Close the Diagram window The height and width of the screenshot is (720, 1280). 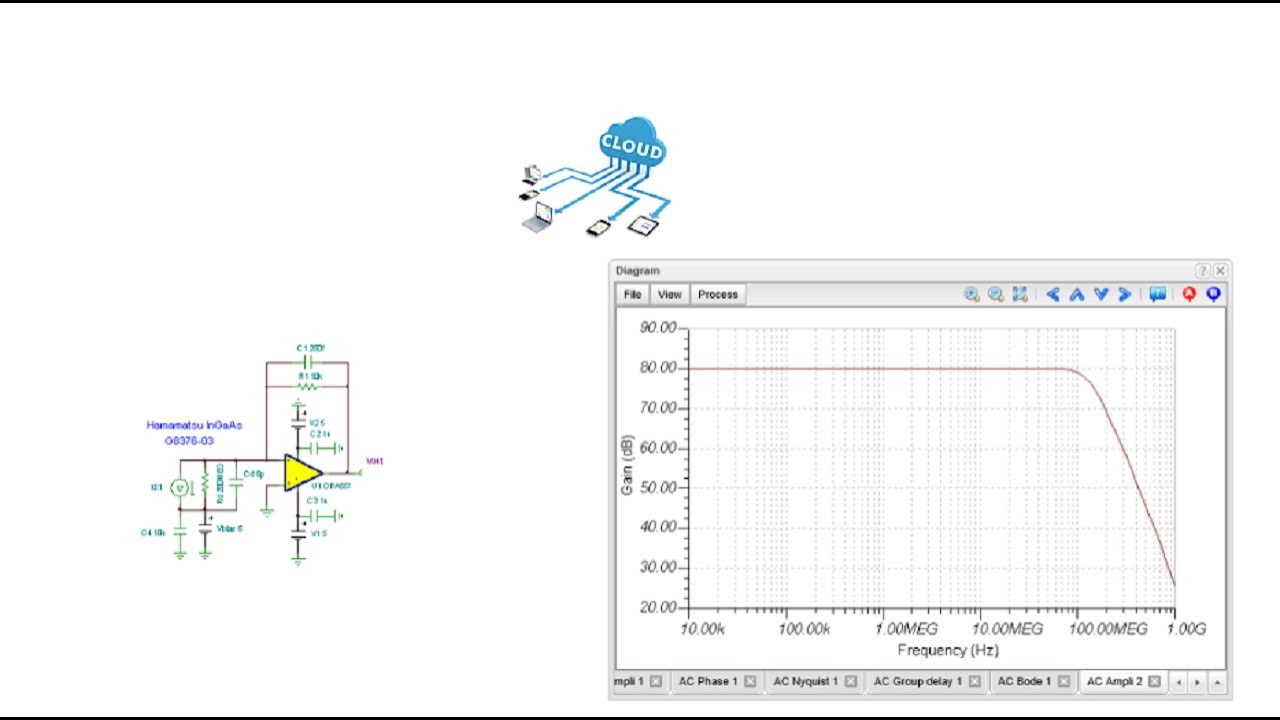1220,271
